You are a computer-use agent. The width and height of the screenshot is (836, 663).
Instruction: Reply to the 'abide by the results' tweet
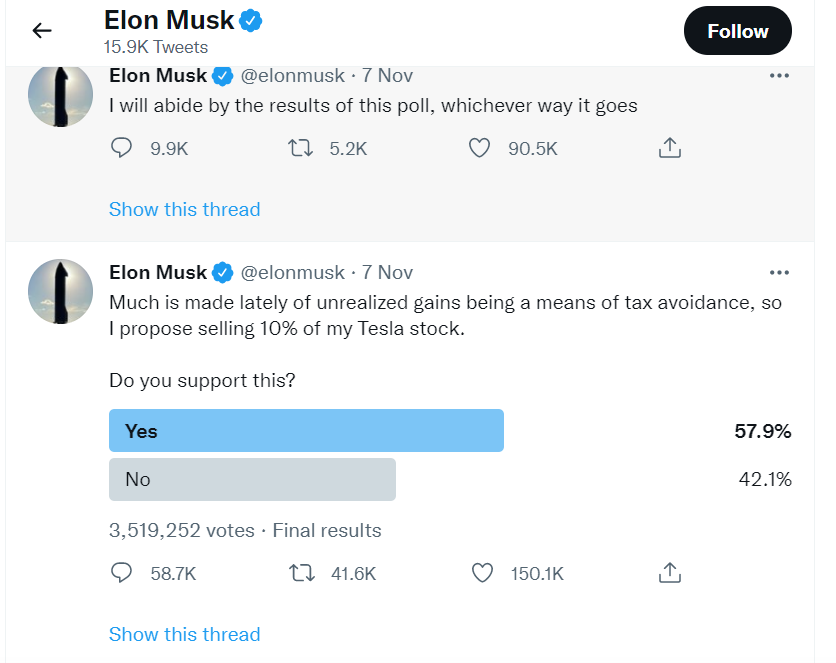[122, 148]
